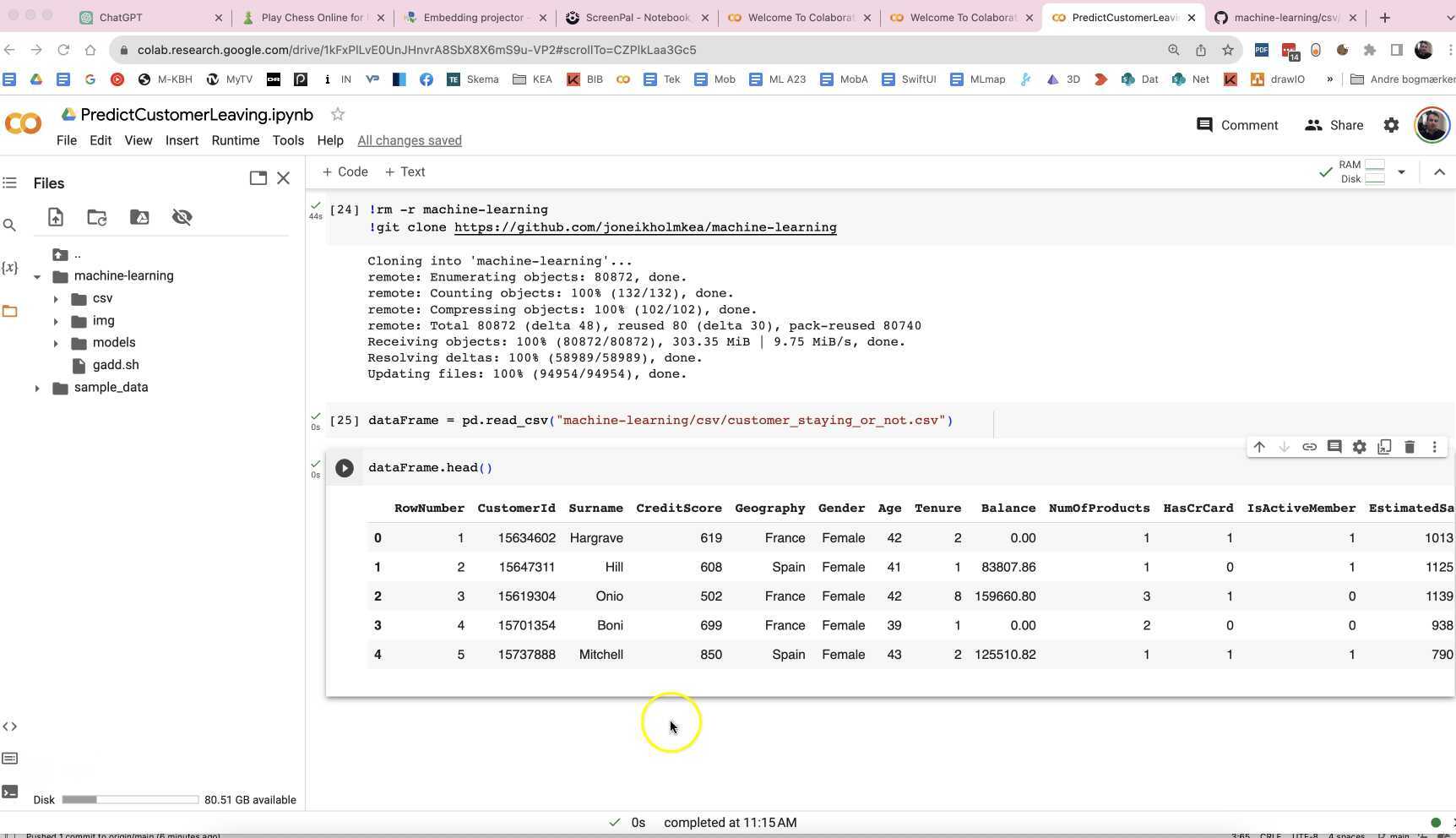Click the Share button
The width and height of the screenshot is (1456, 838).
[x=1335, y=125]
